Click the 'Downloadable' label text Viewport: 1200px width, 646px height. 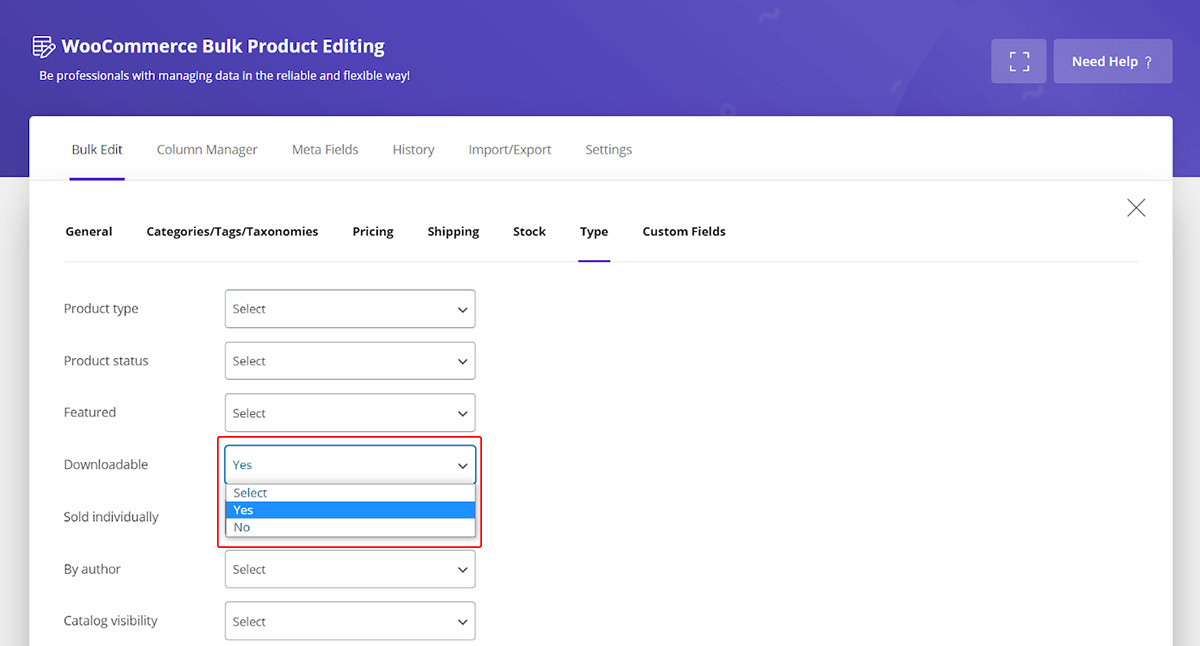click(106, 464)
